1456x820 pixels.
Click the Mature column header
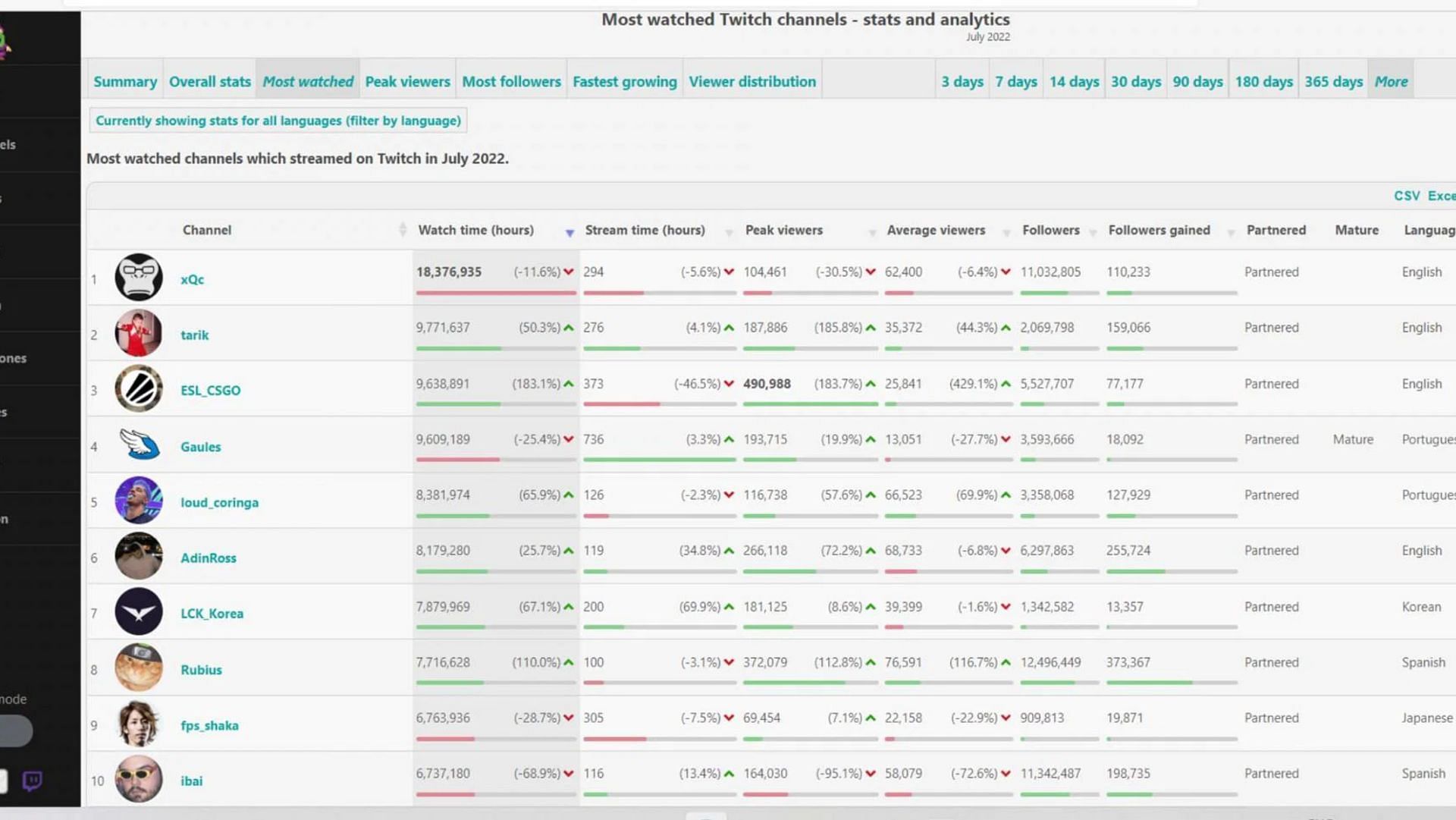click(1357, 230)
